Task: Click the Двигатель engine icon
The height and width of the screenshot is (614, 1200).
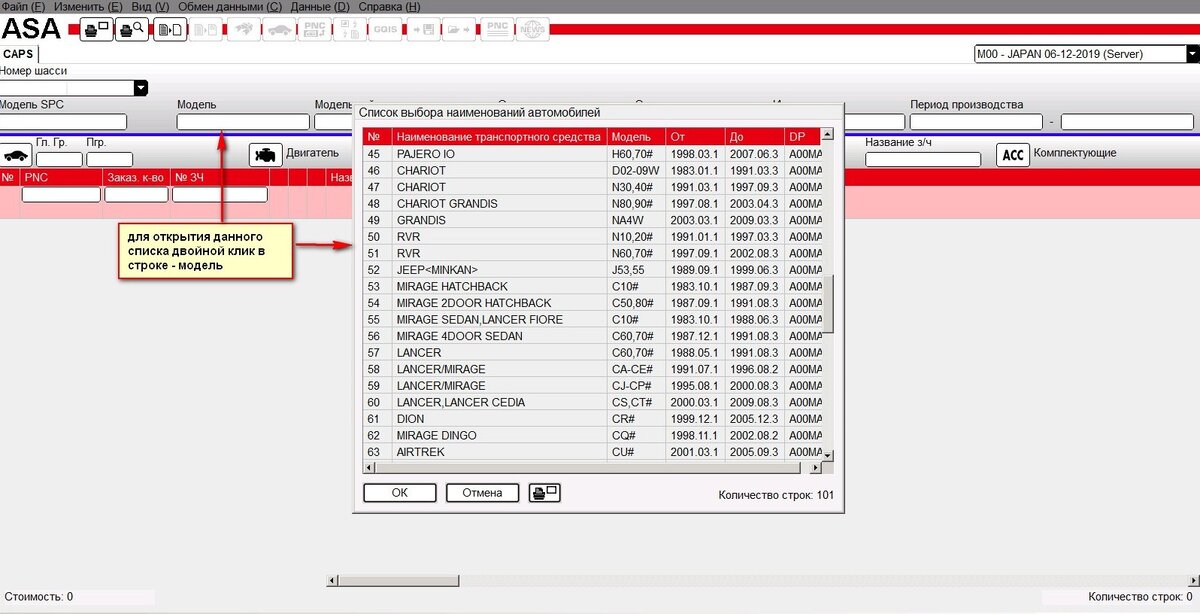Action: click(x=266, y=155)
